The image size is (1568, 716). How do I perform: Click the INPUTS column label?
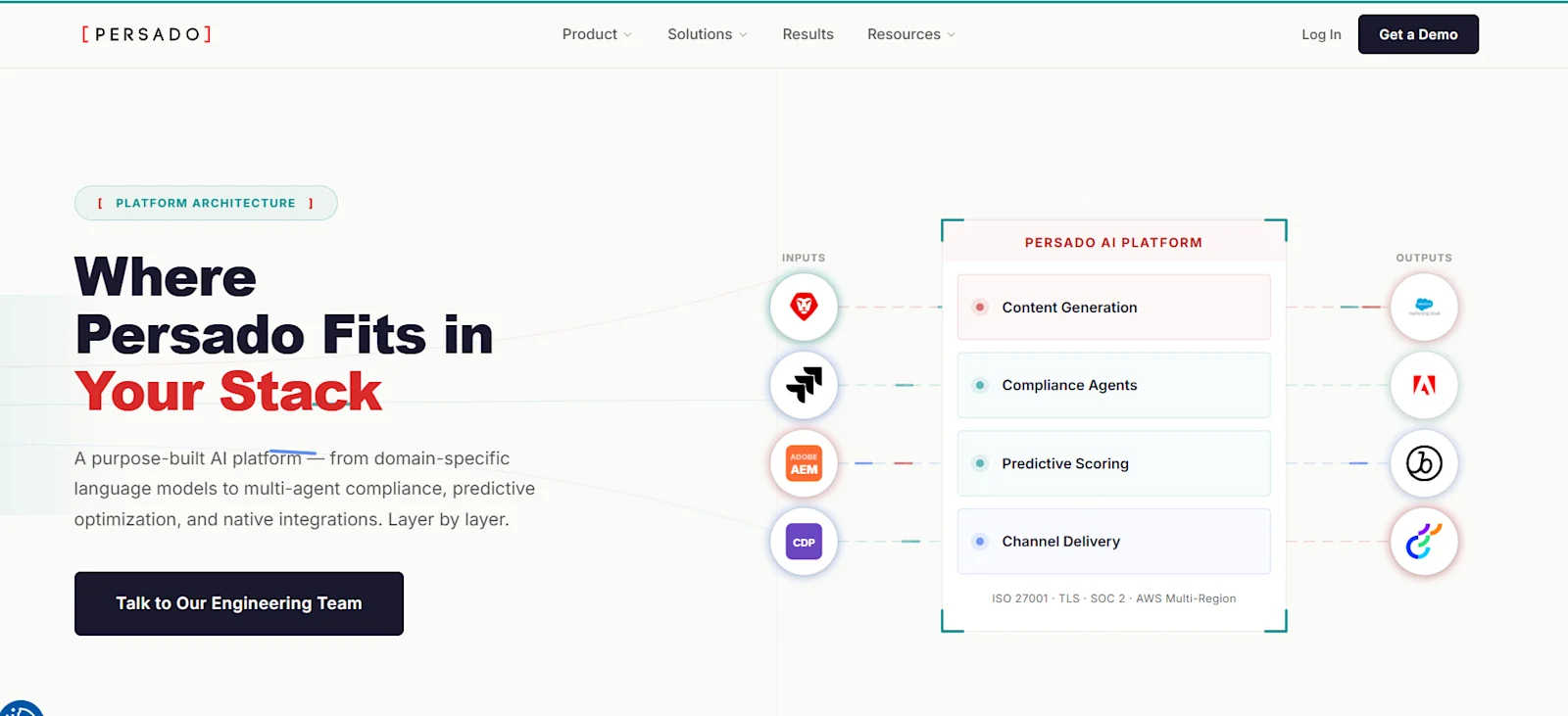[x=804, y=258]
